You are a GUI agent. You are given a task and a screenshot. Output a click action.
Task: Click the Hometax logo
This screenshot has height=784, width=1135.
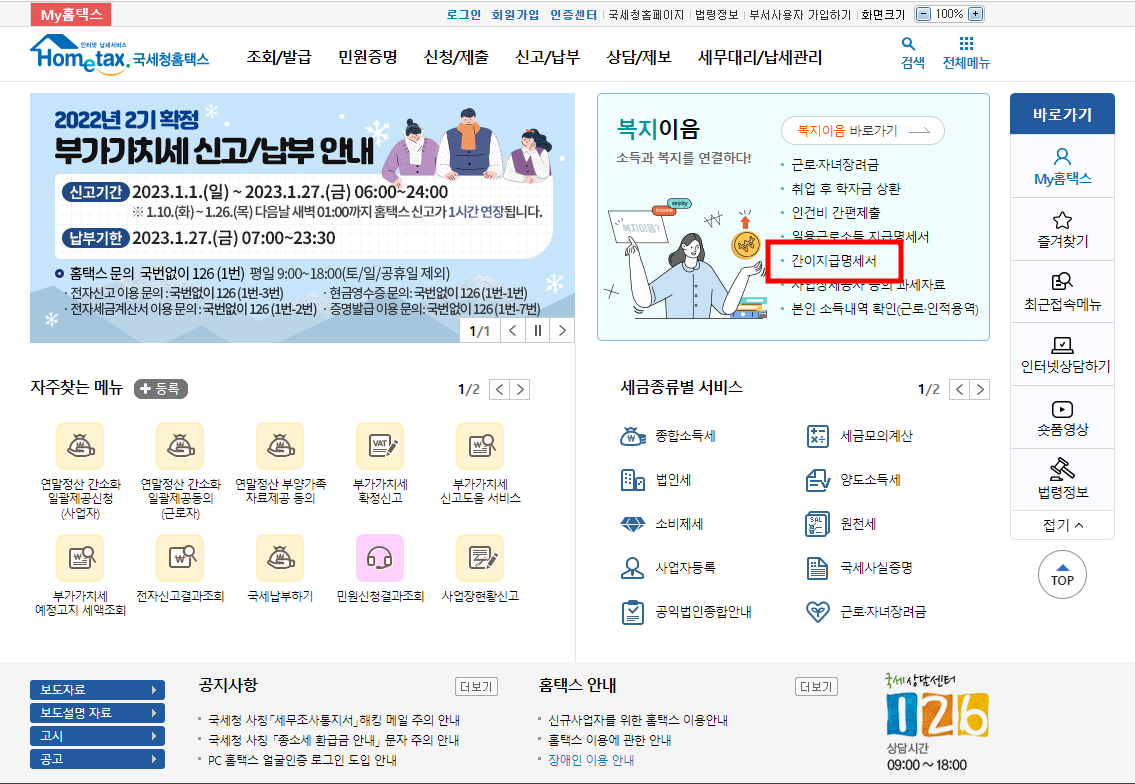point(119,54)
